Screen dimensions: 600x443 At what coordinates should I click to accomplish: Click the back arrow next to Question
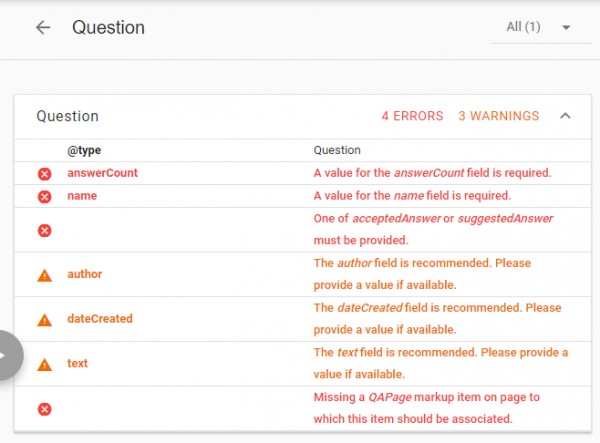coord(42,27)
